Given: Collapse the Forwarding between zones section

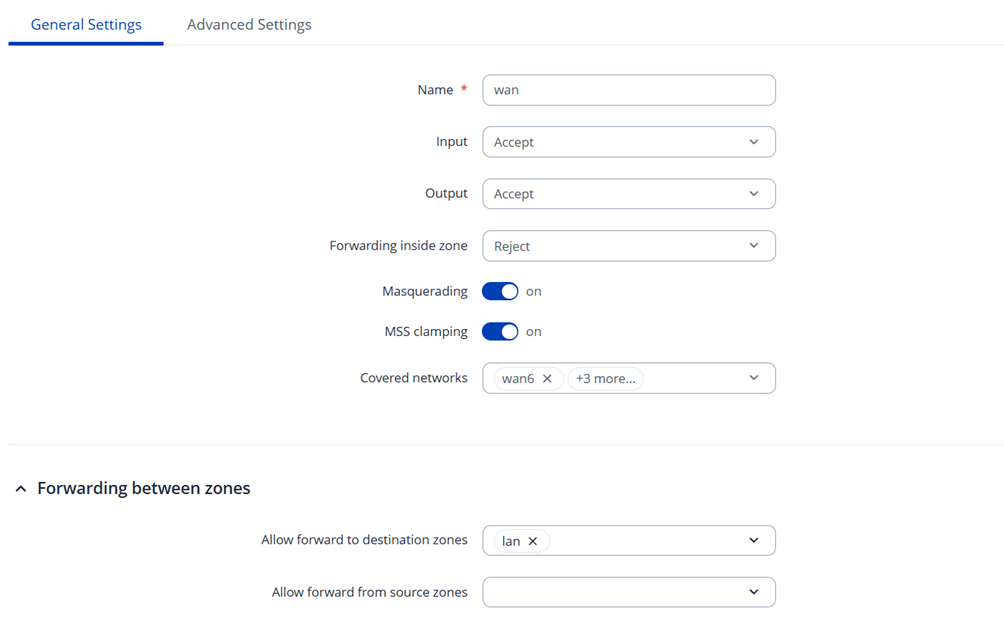Looking at the screenshot, I should [x=21, y=489].
